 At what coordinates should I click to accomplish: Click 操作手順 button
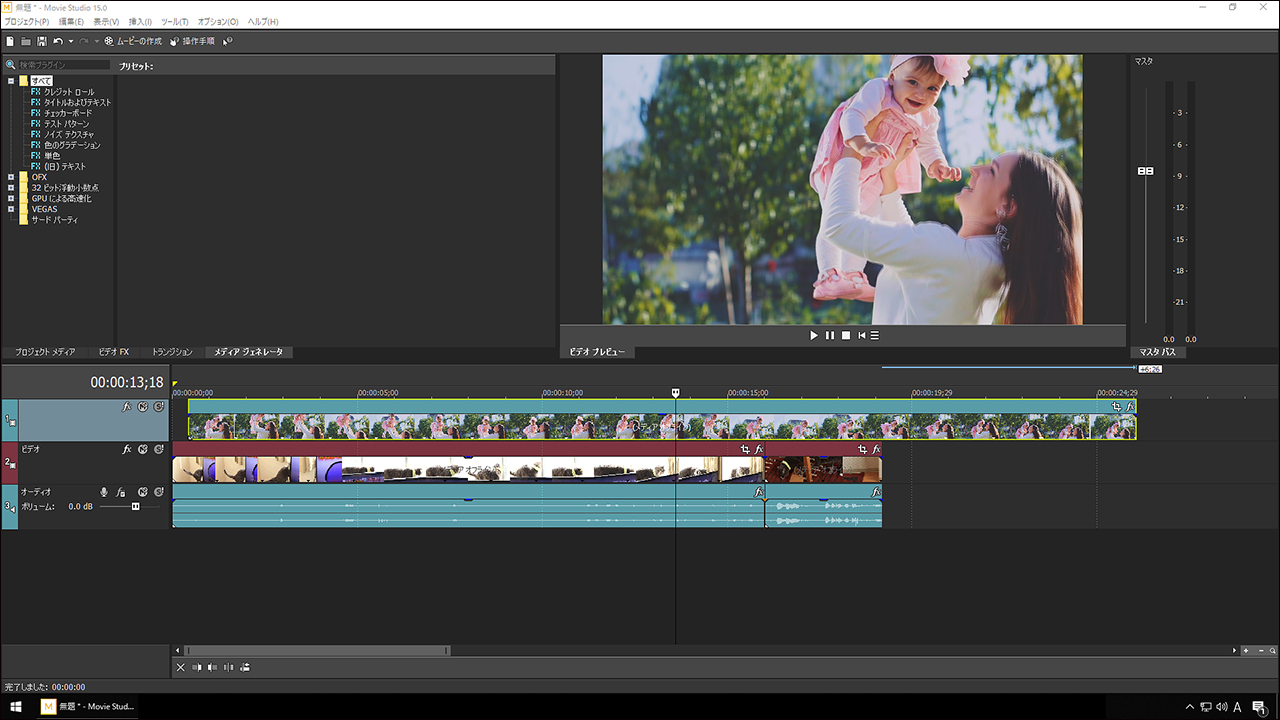[x=192, y=41]
